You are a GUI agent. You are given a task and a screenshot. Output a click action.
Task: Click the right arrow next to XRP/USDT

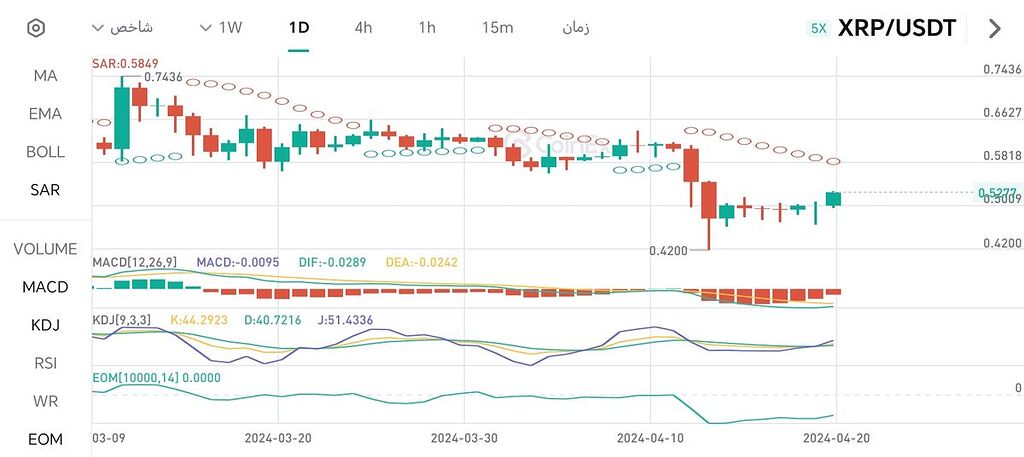pos(994,28)
